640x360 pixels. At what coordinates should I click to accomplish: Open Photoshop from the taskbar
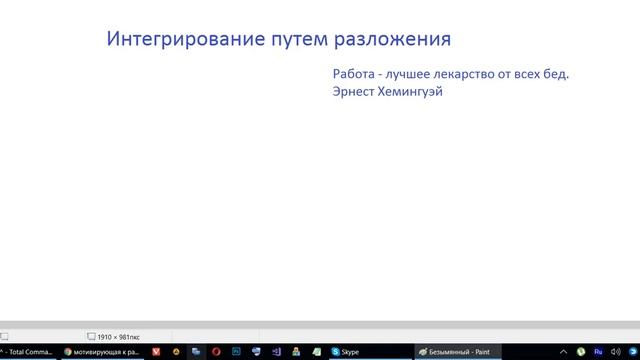[236, 352]
